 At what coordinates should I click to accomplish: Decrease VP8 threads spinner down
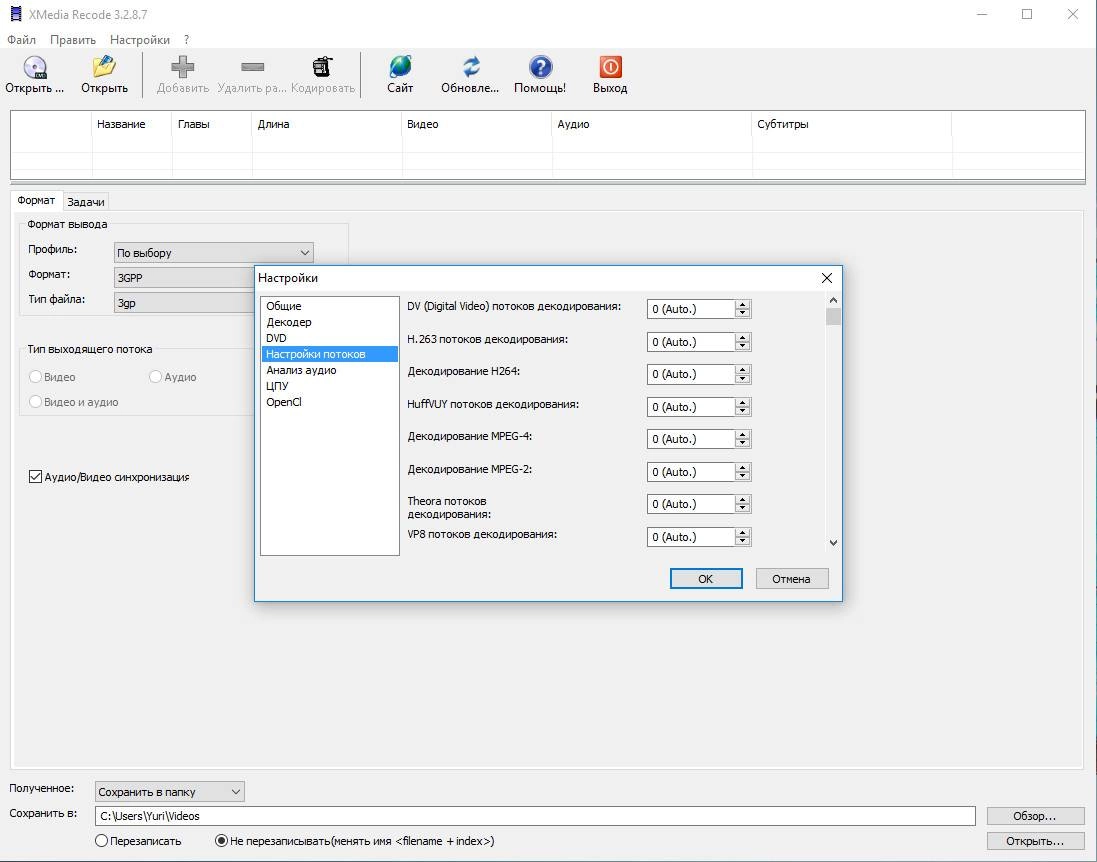(742, 541)
